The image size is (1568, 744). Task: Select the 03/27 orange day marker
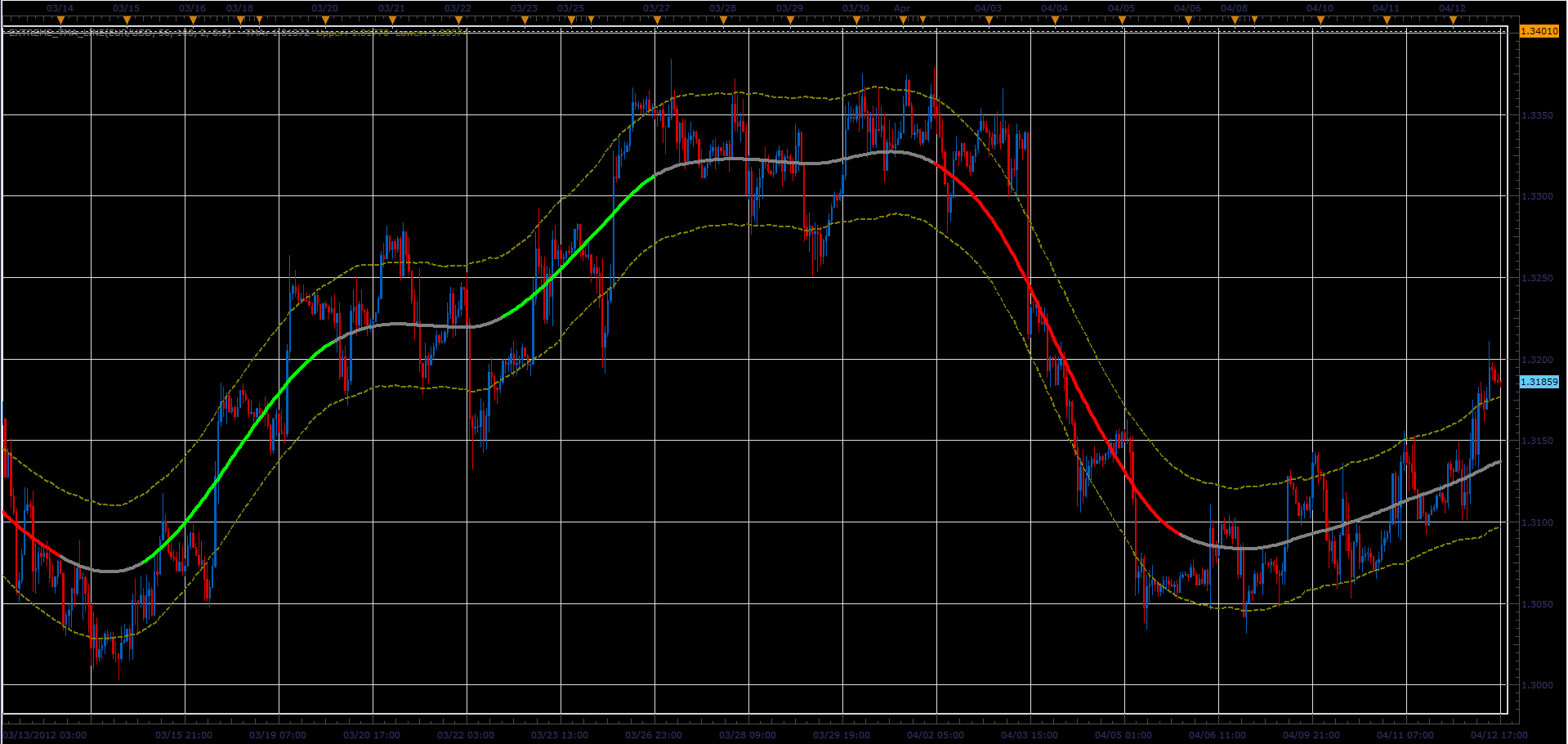(656, 18)
